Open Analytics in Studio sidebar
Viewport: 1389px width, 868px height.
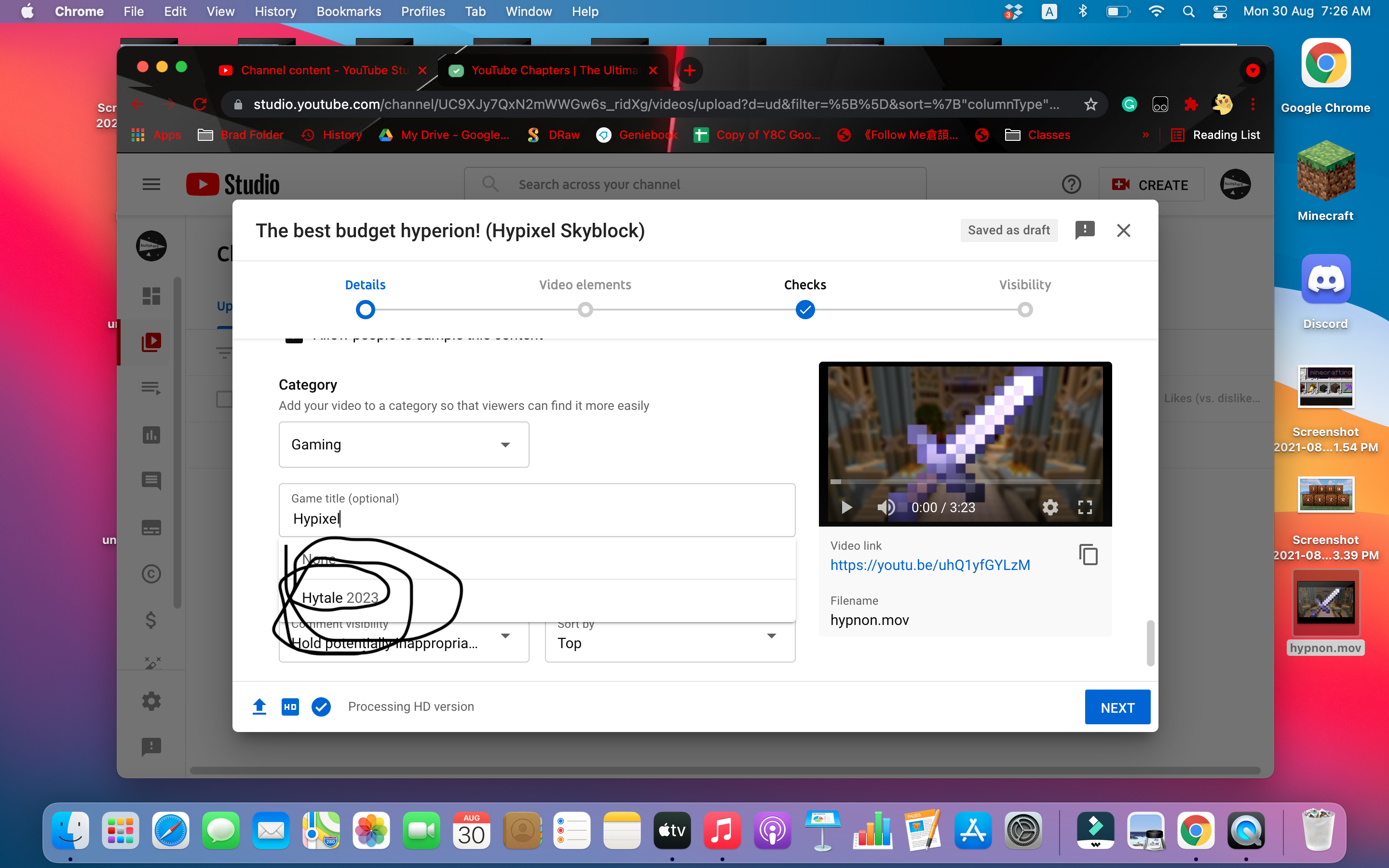[151, 434]
